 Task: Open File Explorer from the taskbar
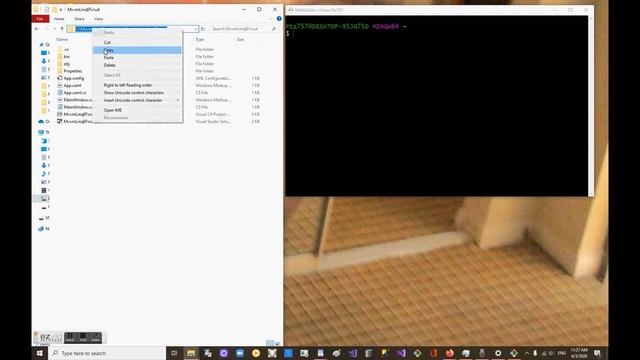click(191, 353)
